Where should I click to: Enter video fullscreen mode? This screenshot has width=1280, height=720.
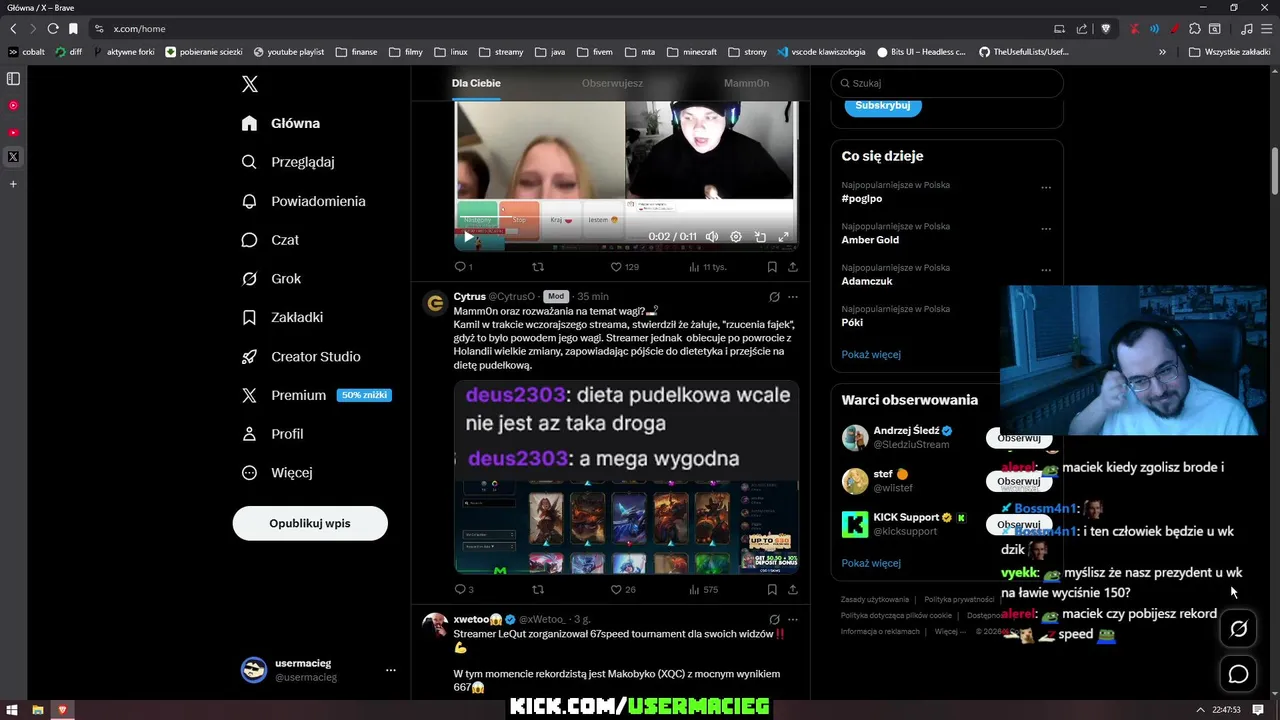click(784, 237)
